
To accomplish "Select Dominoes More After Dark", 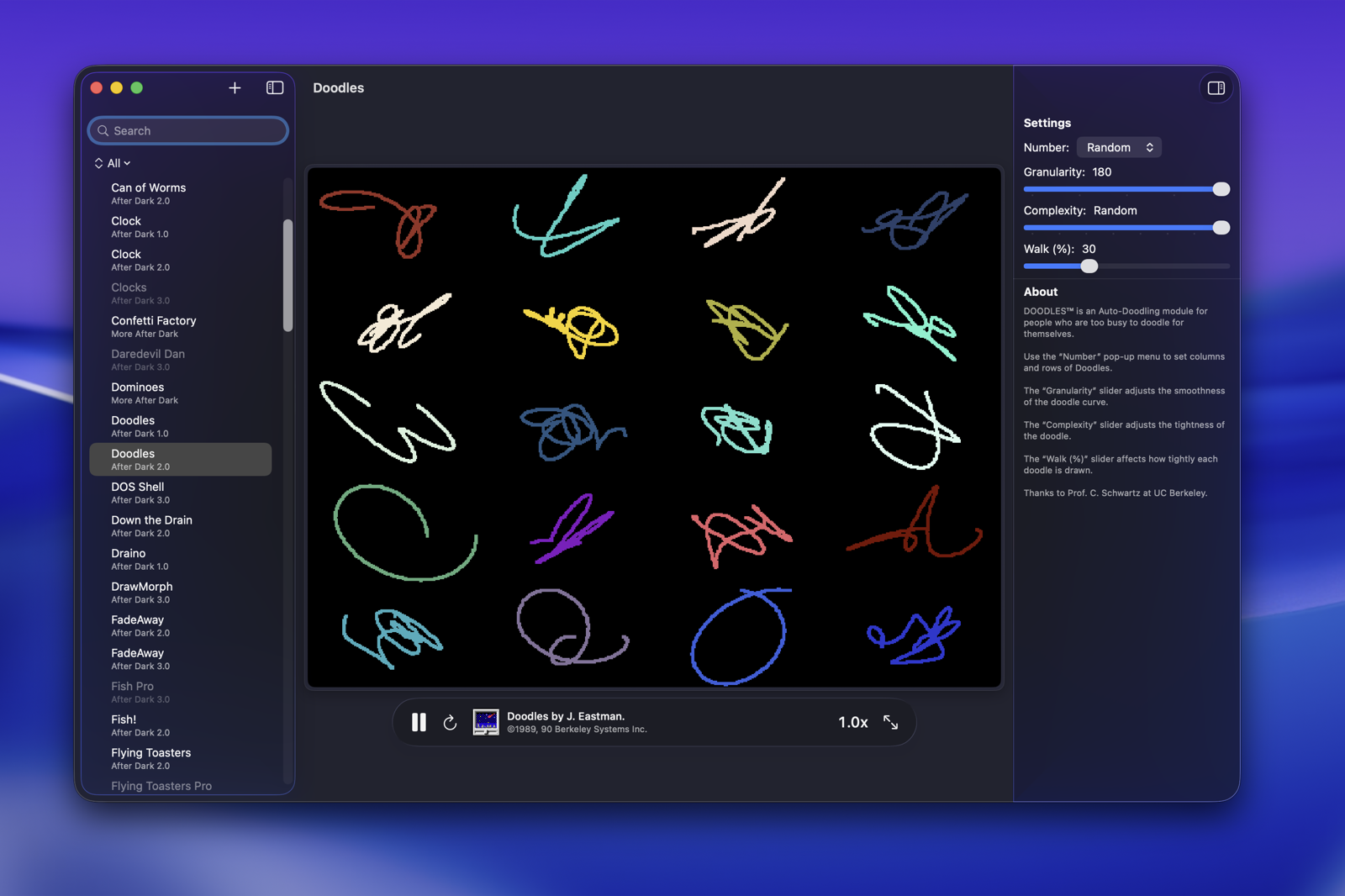I will 181,393.
